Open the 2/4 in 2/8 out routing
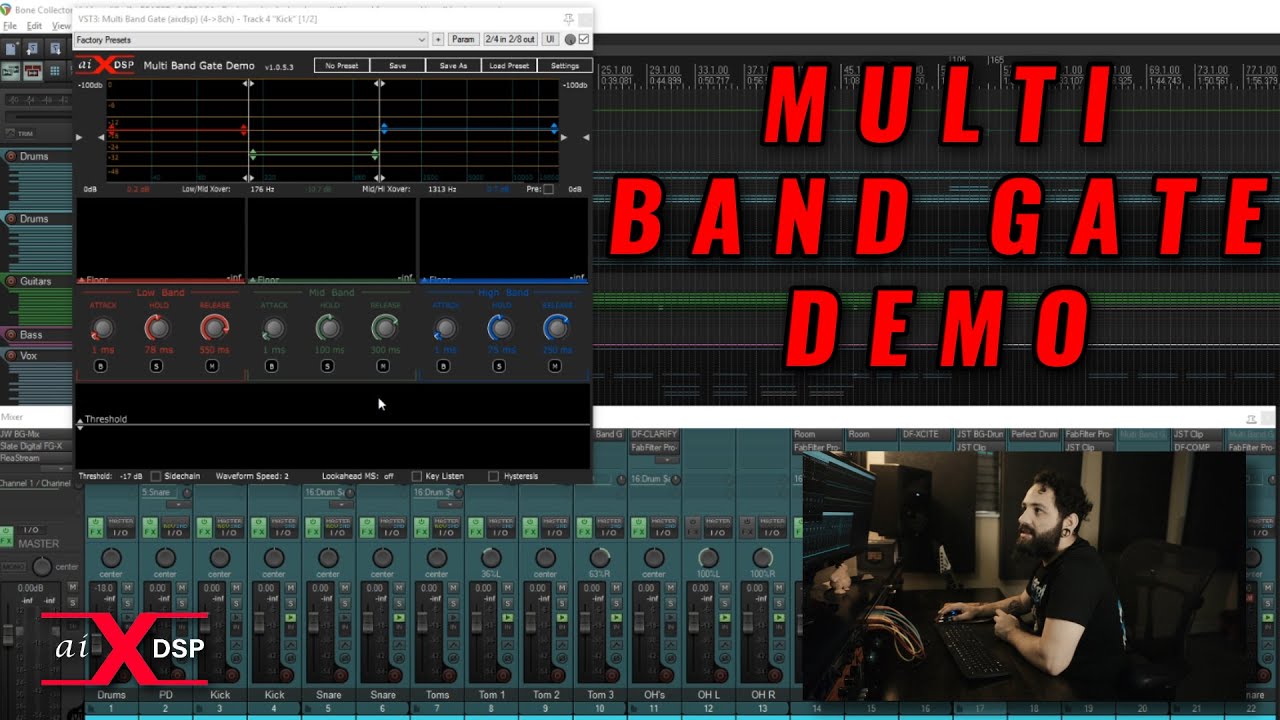The width and height of the screenshot is (1280, 720). pos(510,39)
